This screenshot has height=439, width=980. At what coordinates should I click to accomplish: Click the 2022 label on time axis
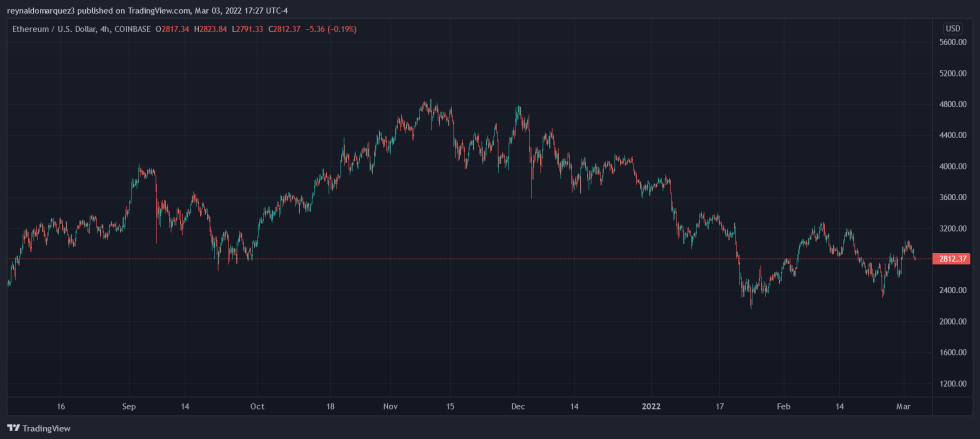[651, 406]
